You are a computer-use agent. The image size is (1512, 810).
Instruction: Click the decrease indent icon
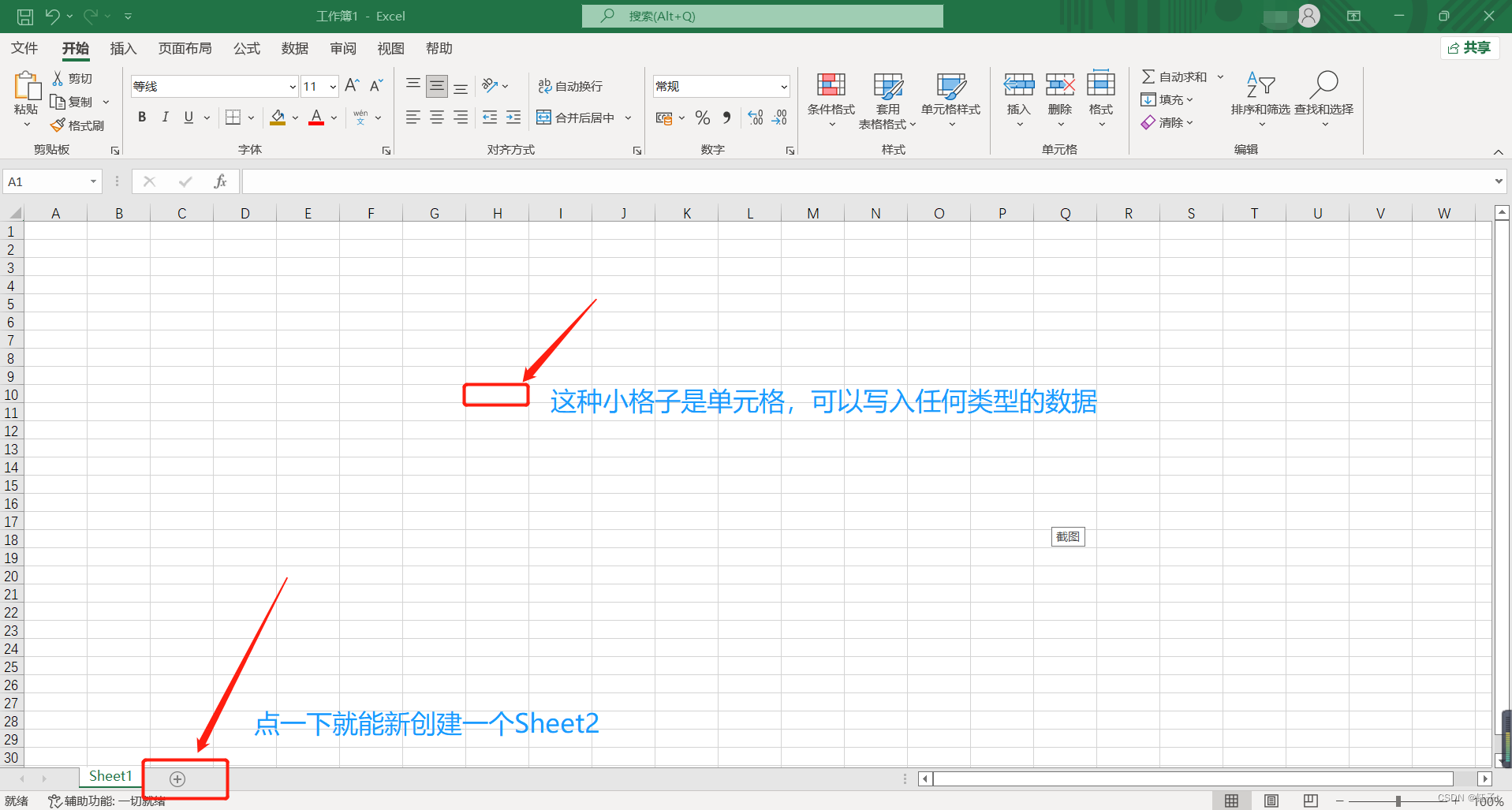(x=490, y=118)
